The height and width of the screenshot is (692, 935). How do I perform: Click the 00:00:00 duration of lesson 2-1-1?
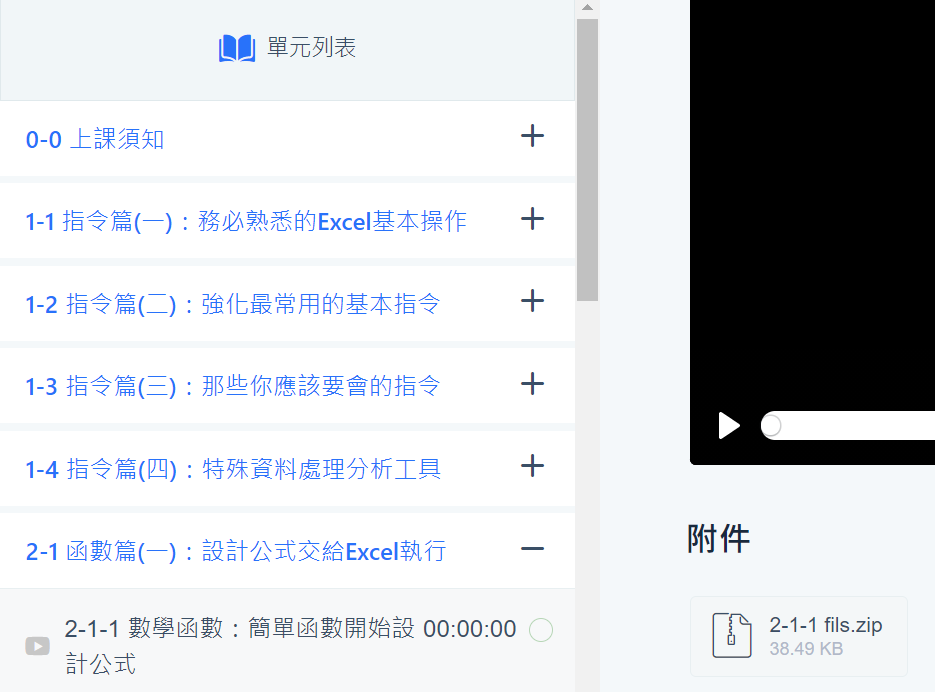click(x=469, y=629)
